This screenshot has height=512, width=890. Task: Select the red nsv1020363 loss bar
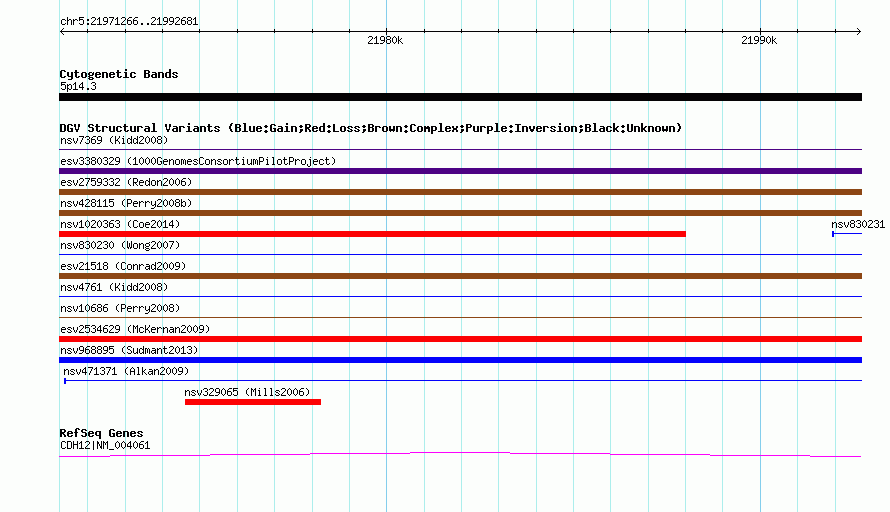click(x=372, y=234)
